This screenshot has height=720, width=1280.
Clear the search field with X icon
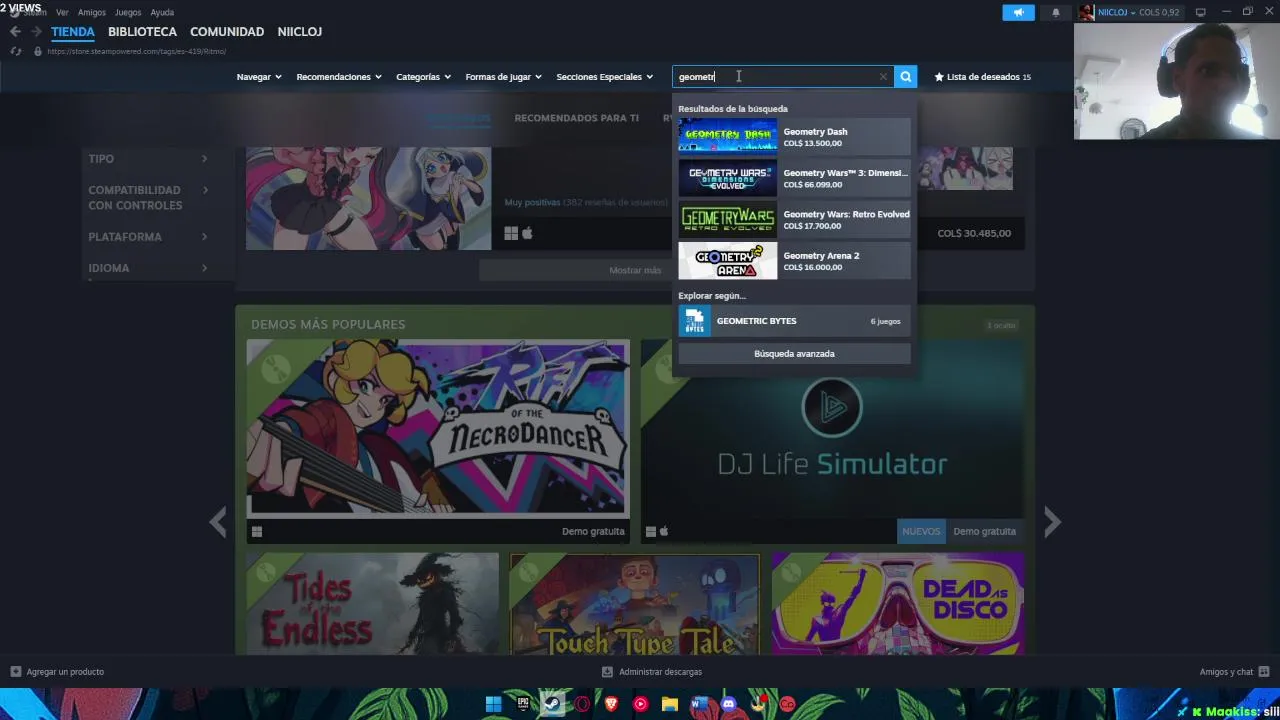point(883,76)
